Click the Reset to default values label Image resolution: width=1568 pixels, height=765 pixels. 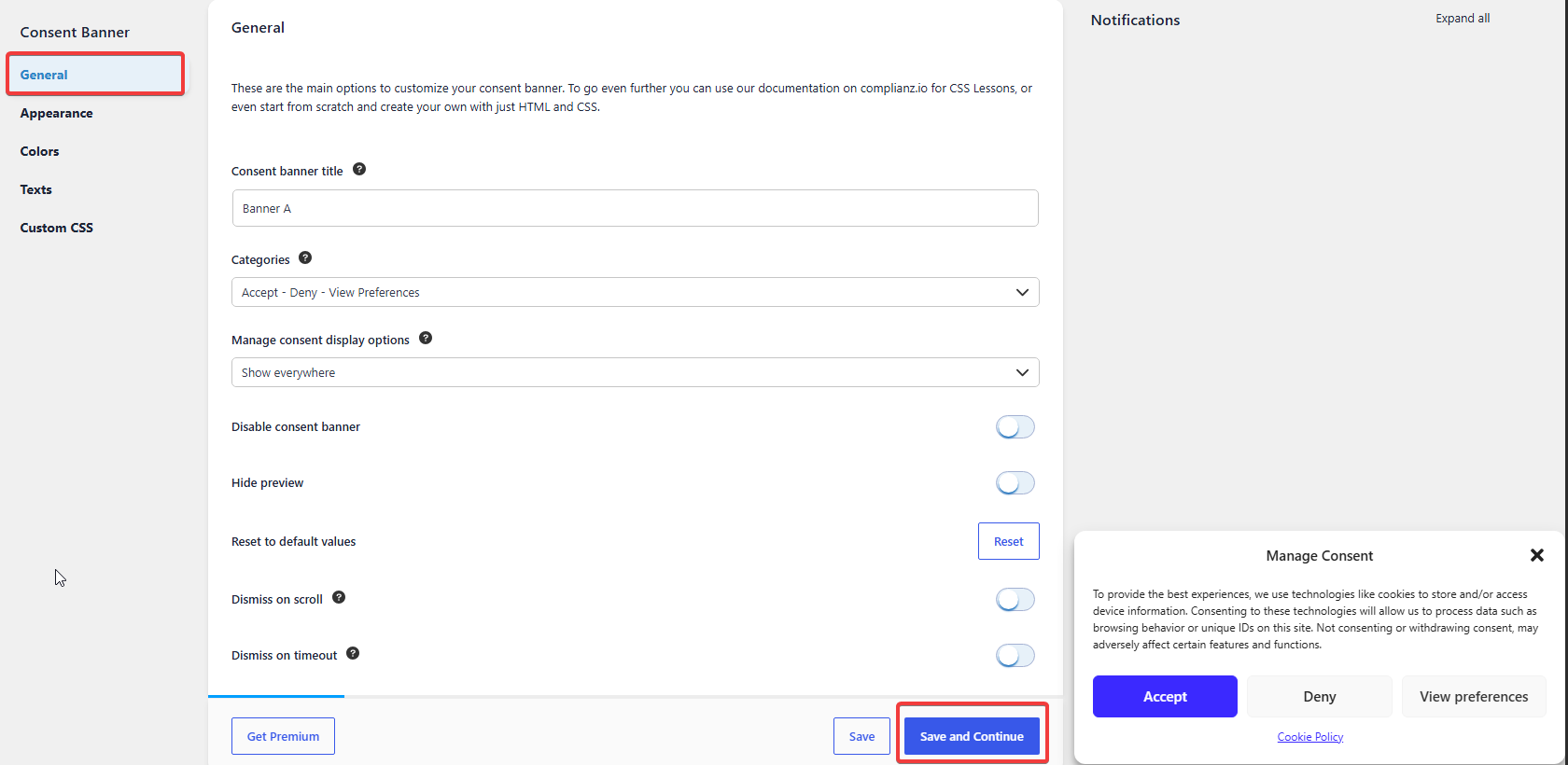[x=294, y=542]
